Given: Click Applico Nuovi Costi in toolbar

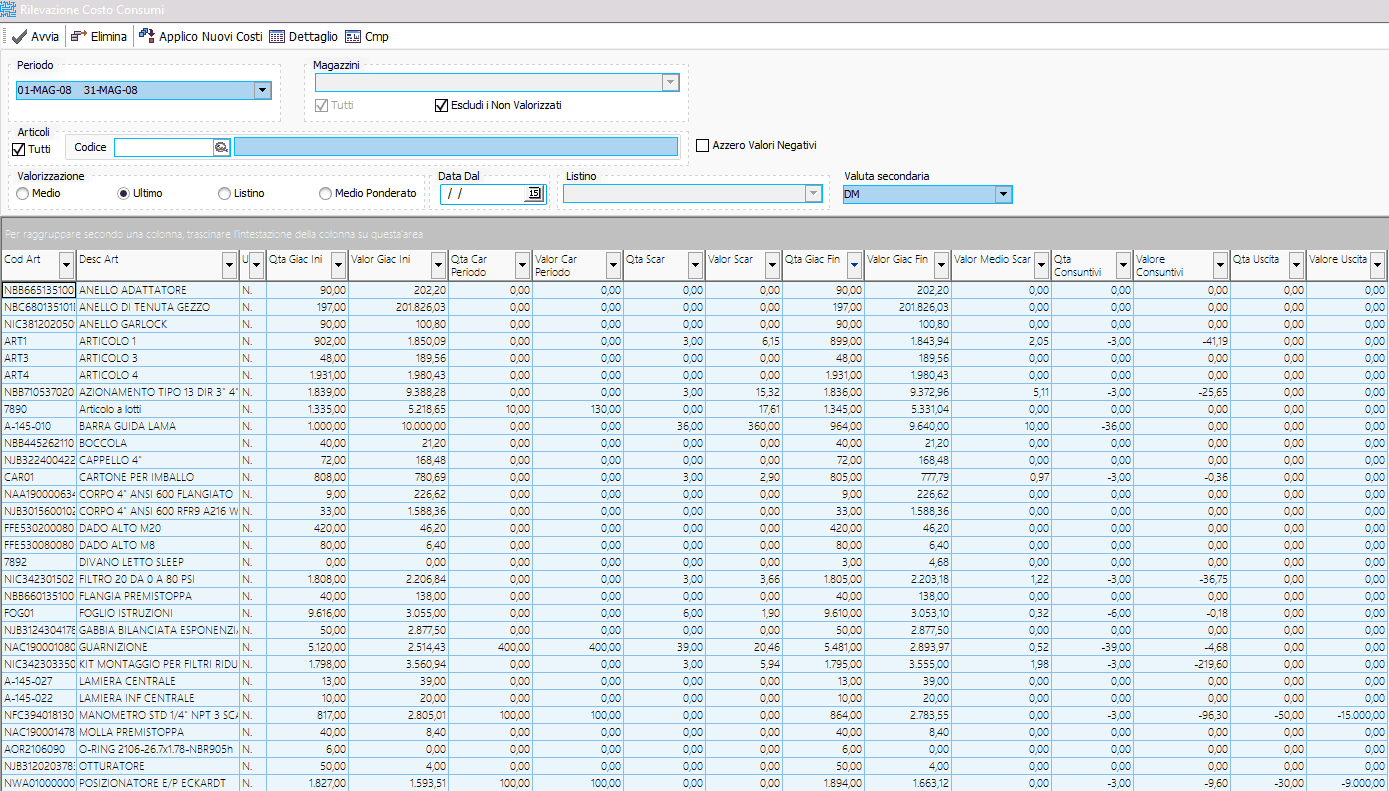Looking at the screenshot, I should pos(200,36).
